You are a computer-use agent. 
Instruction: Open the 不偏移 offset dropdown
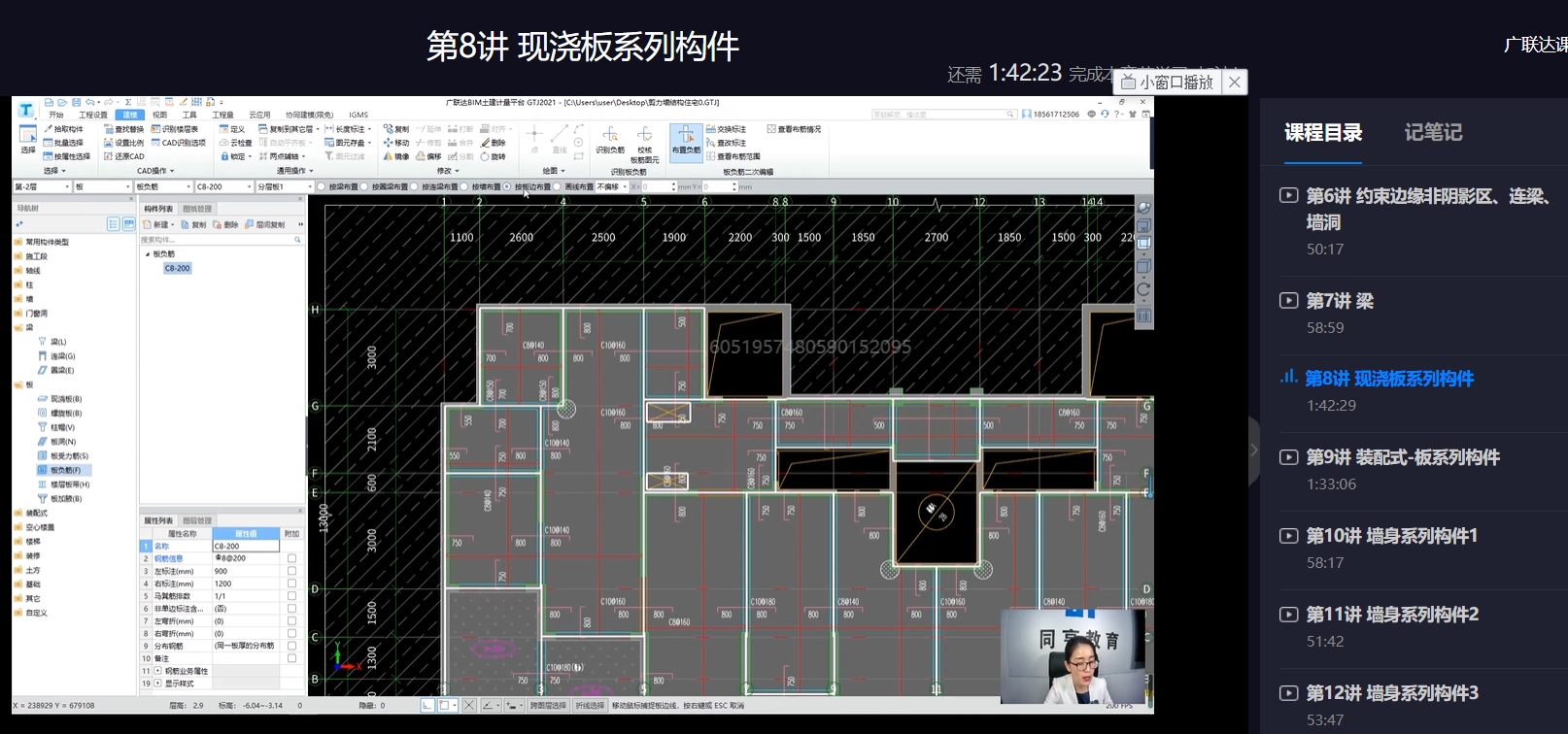[x=611, y=186]
